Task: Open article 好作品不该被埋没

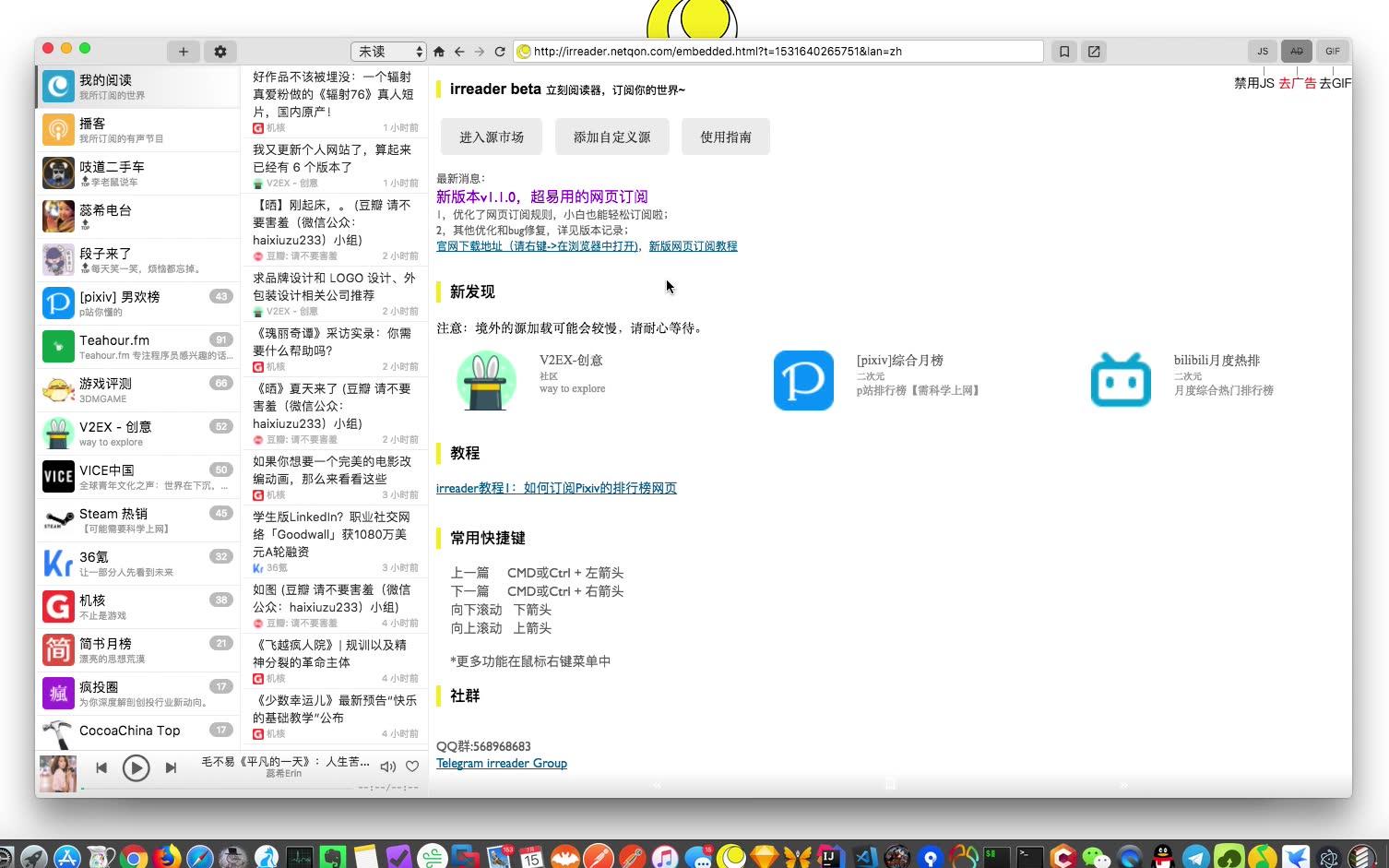Action: pyautogui.click(x=335, y=101)
